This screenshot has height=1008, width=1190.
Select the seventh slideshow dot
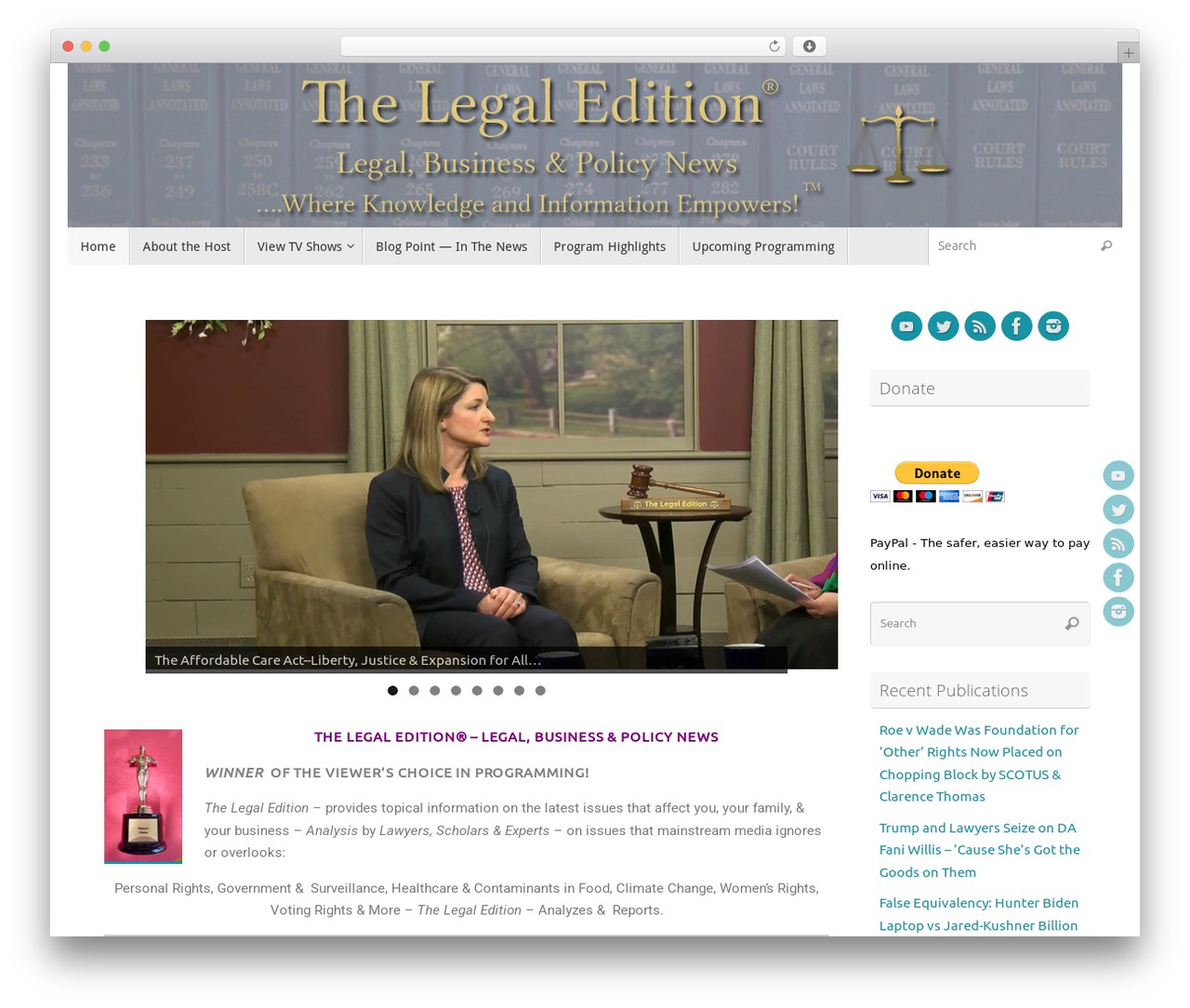click(519, 691)
